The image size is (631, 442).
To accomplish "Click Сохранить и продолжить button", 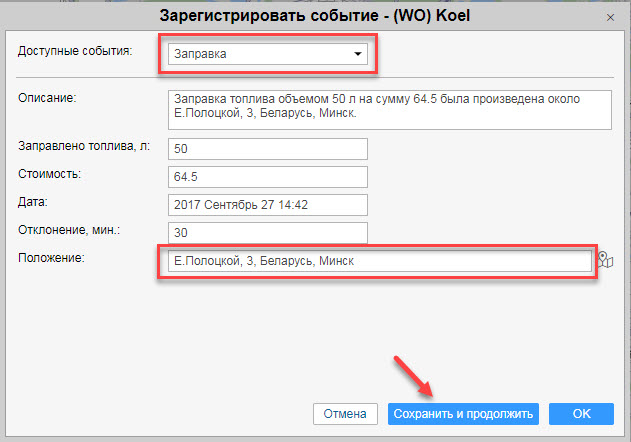I will point(463,414).
